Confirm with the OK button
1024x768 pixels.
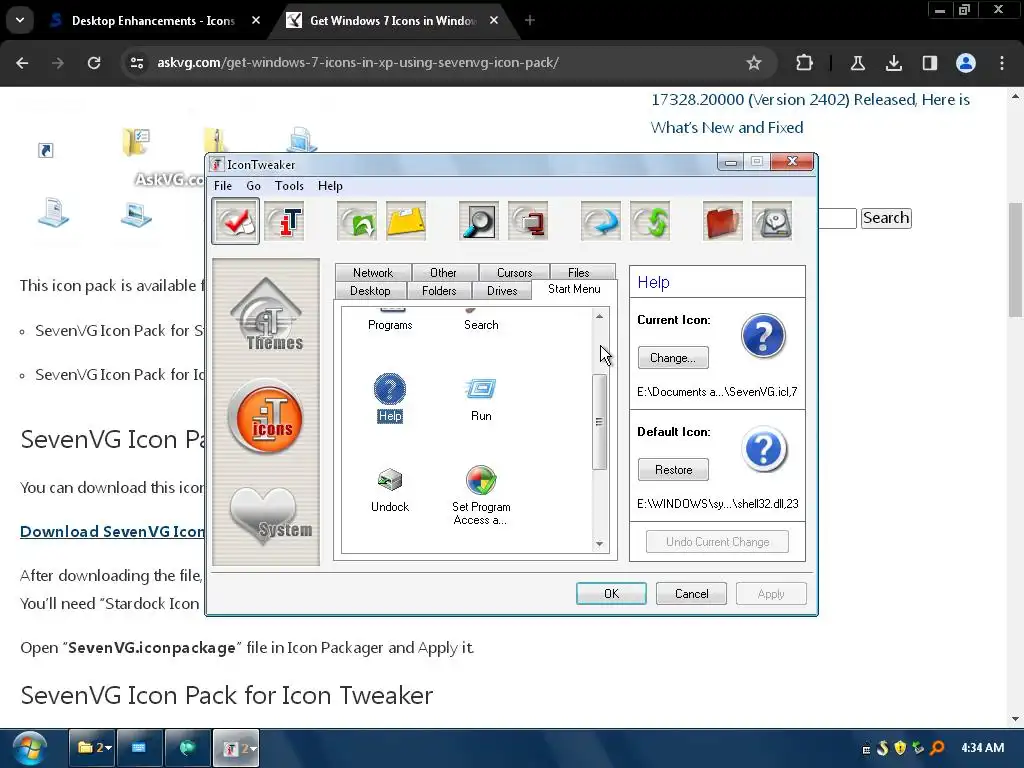click(x=611, y=594)
